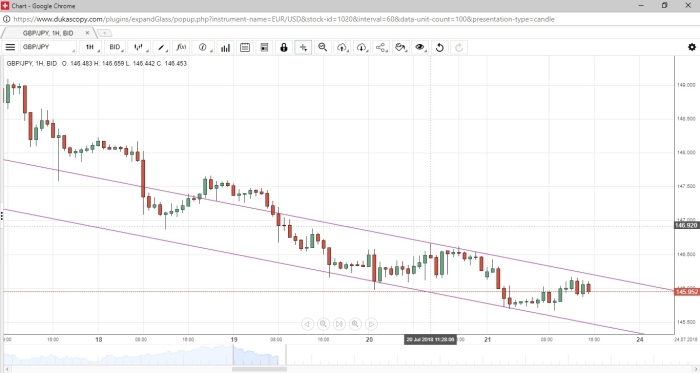Image resolution: width=700 pixels, height=373 pixels.
Task: Open the GBP/JPY instrument selector dropdown
Action: tap(48, 47)
